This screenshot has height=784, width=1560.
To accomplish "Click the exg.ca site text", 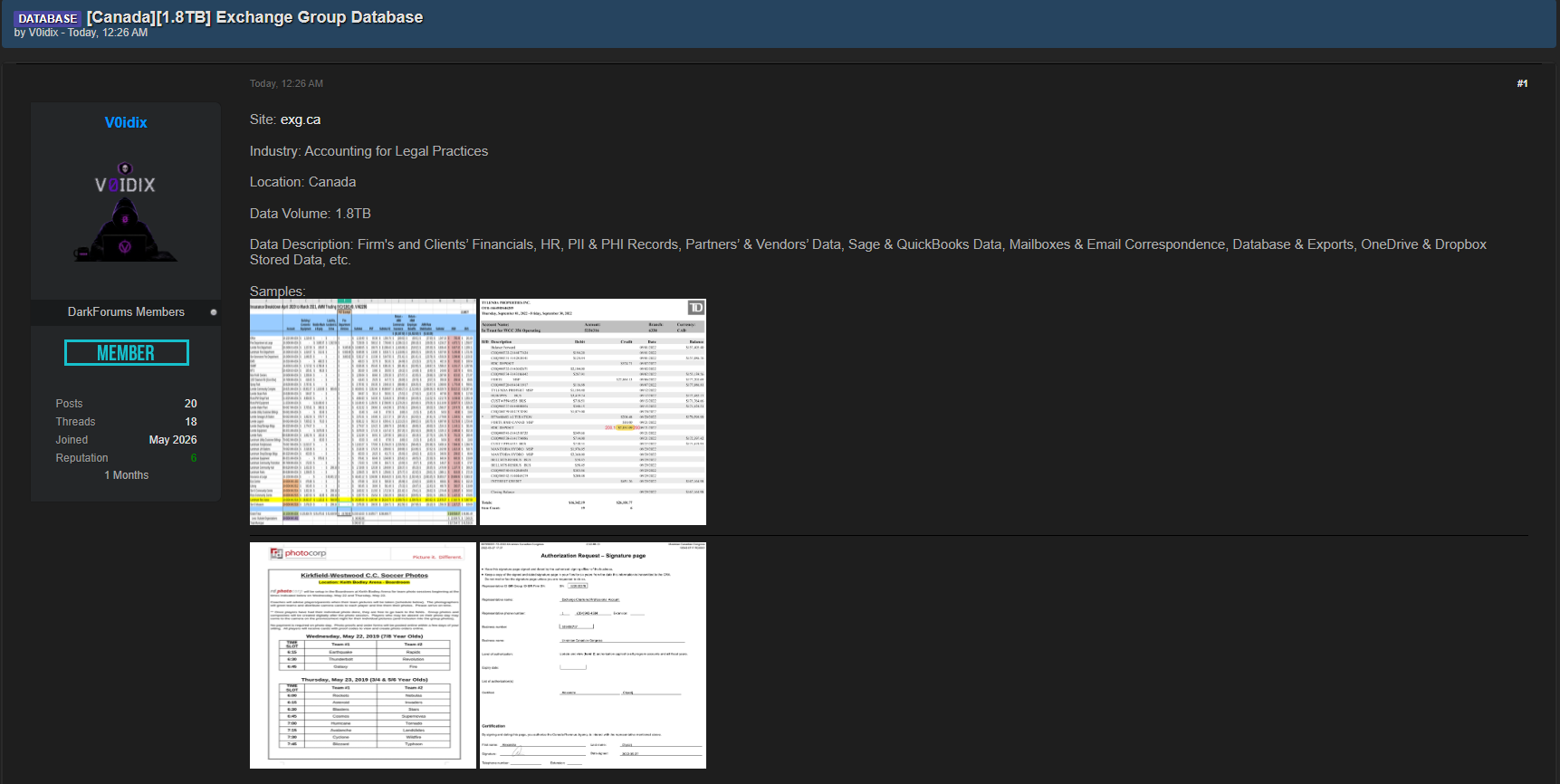I will 301,120.
